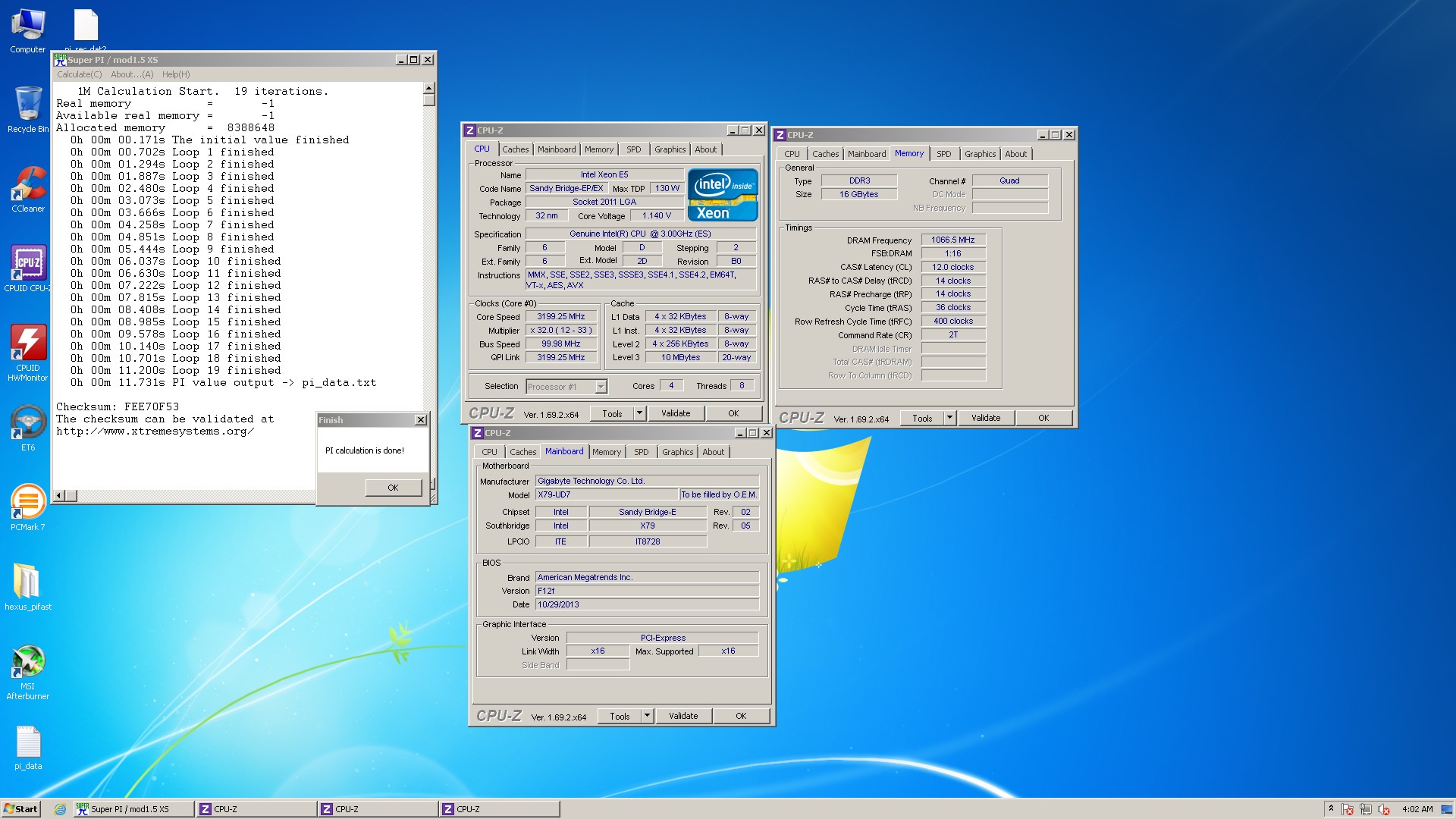Launch PCMark 7 from the desktop
Viewport: 1456px width, 819px height.
tap(28, 508)
